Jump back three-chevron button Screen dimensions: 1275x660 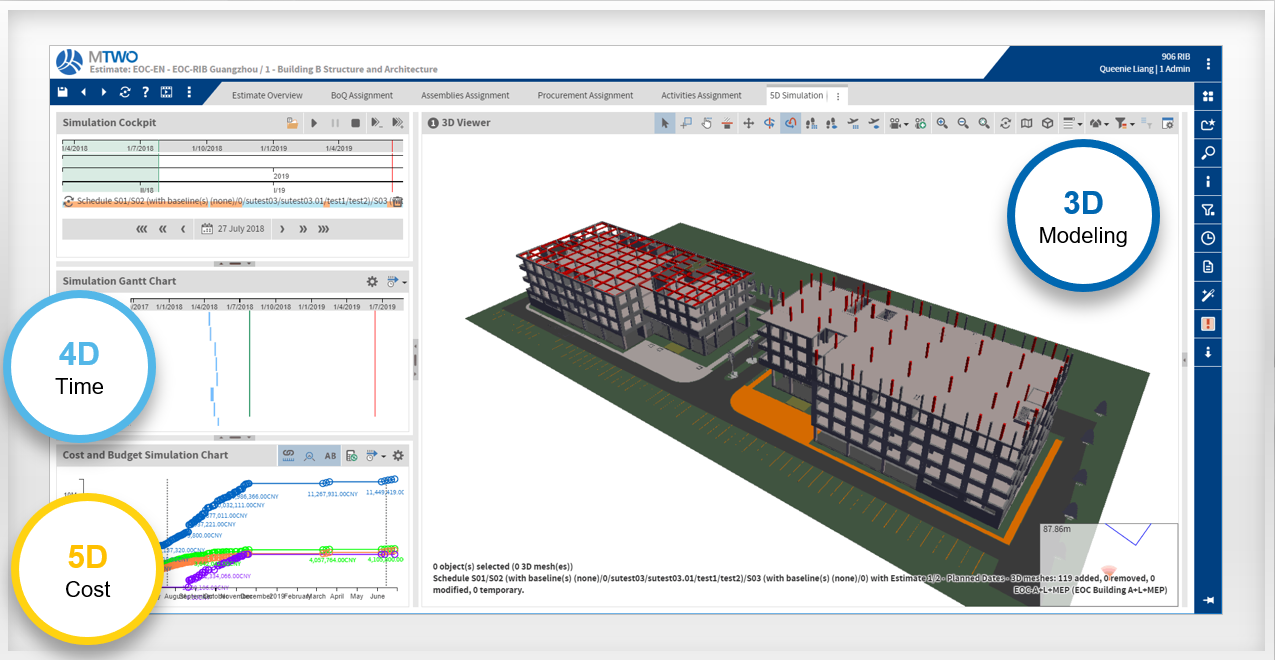(142, 229)
